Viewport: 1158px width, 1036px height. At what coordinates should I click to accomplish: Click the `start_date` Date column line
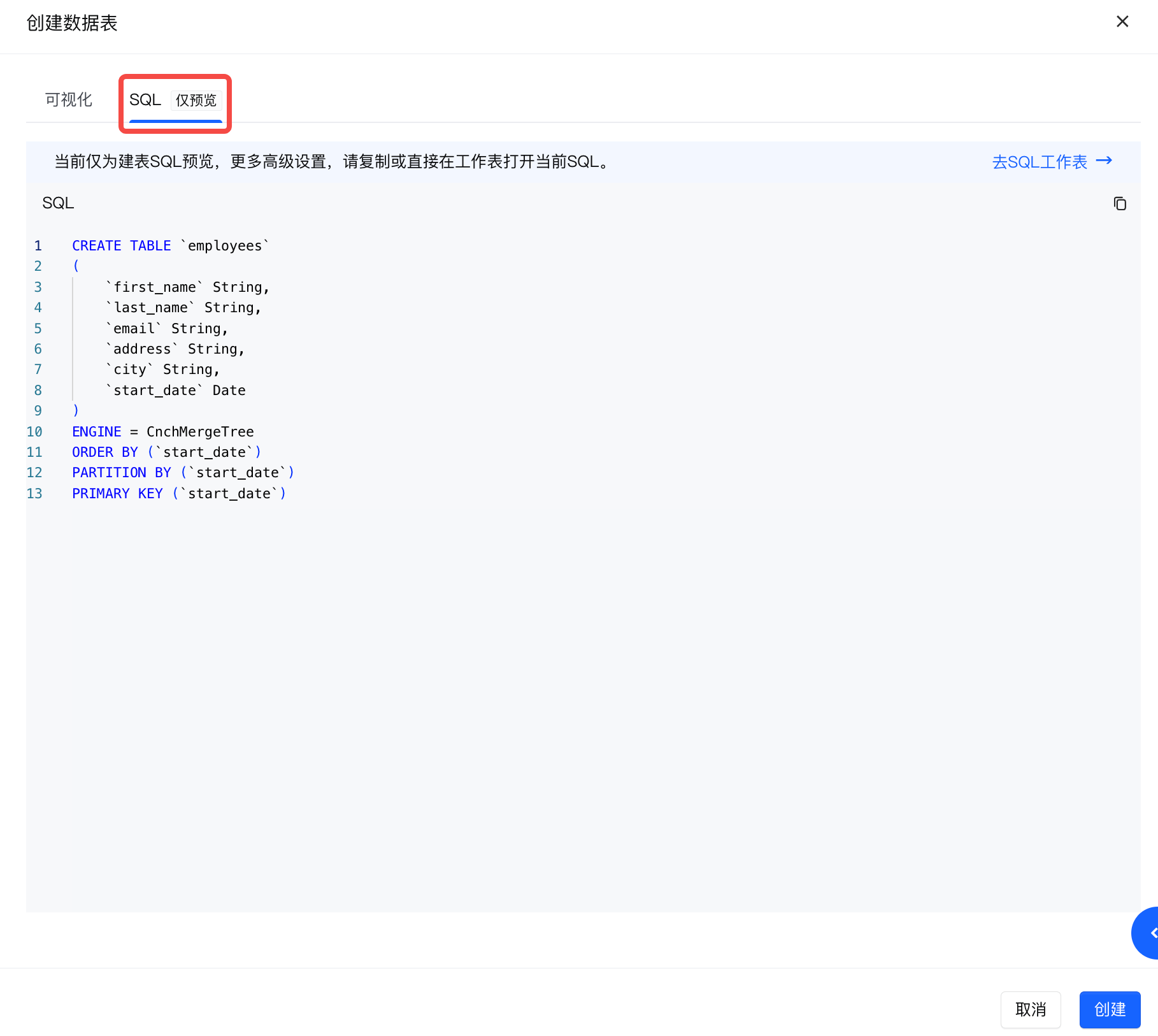pos(176,391)
